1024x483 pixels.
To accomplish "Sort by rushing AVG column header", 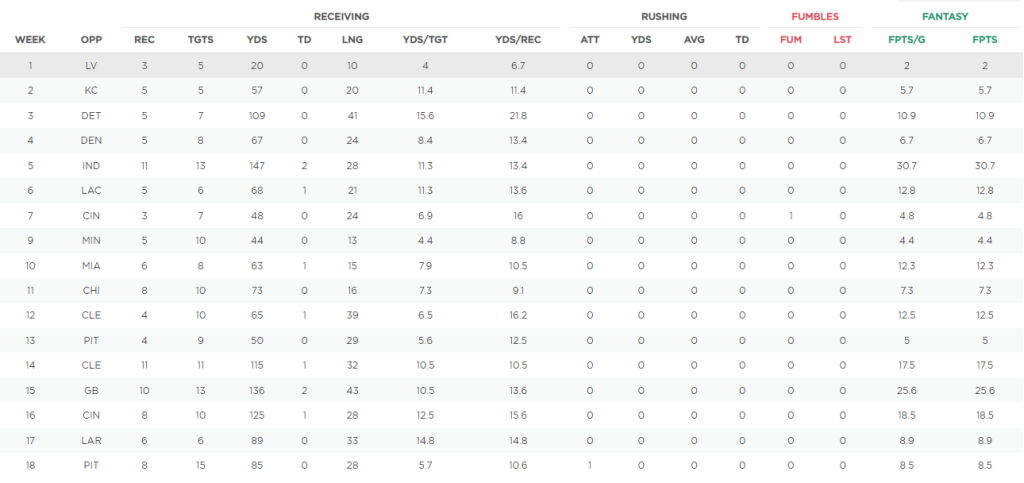I will [x=694, y=40].
